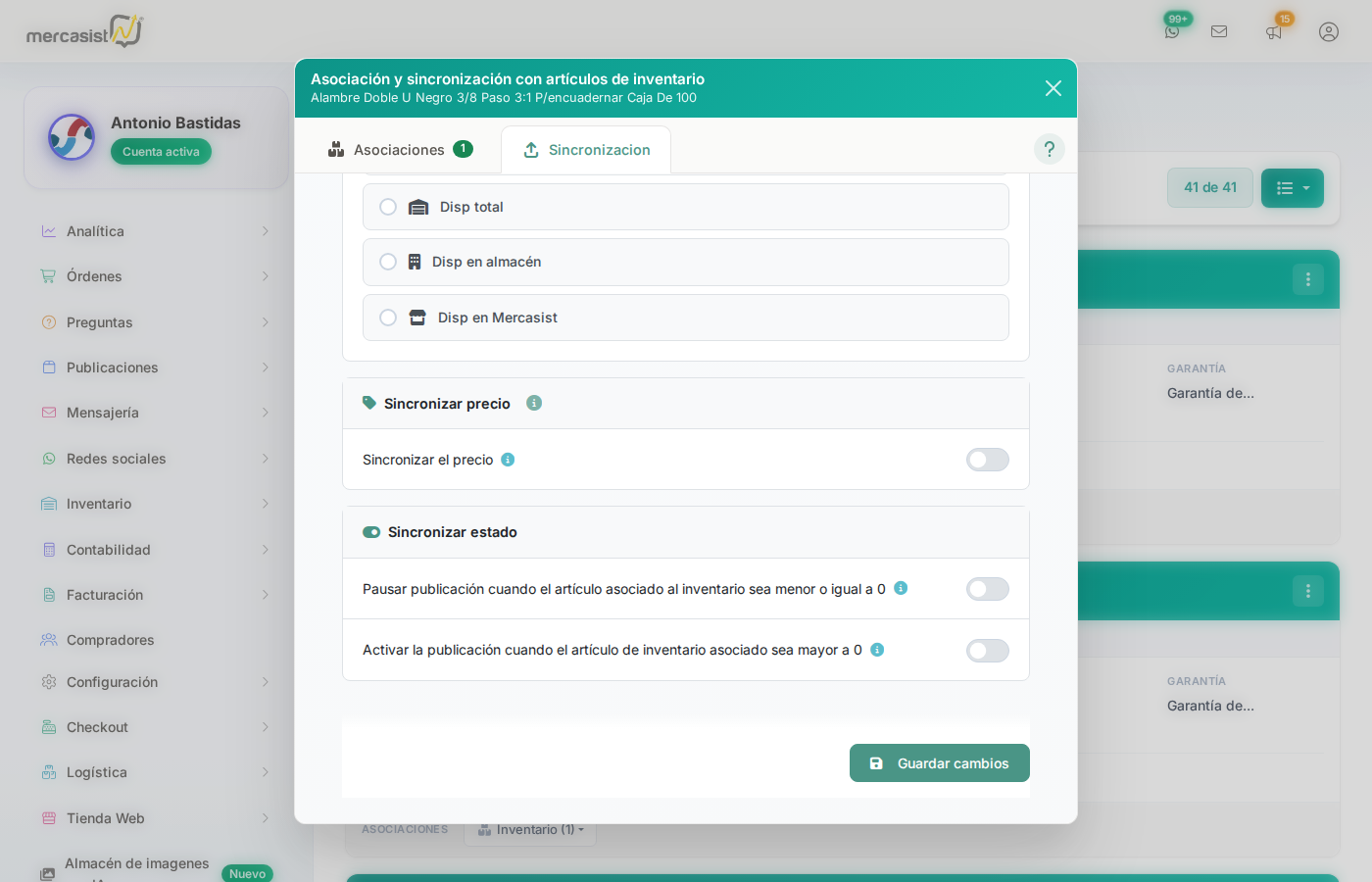Click the help question mark icon
This screenshot has width=1372, height=882.
click(x=1049, y=149)
